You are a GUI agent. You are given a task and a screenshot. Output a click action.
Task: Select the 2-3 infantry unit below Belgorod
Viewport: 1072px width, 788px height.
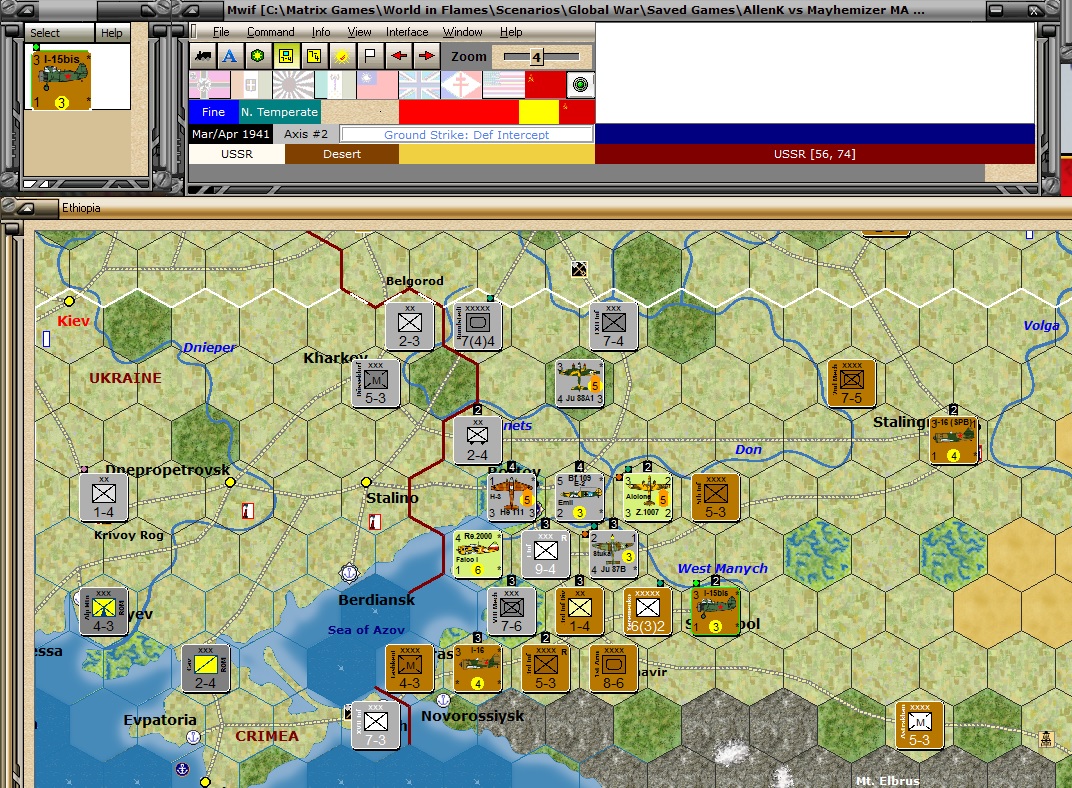pos(410,326)
